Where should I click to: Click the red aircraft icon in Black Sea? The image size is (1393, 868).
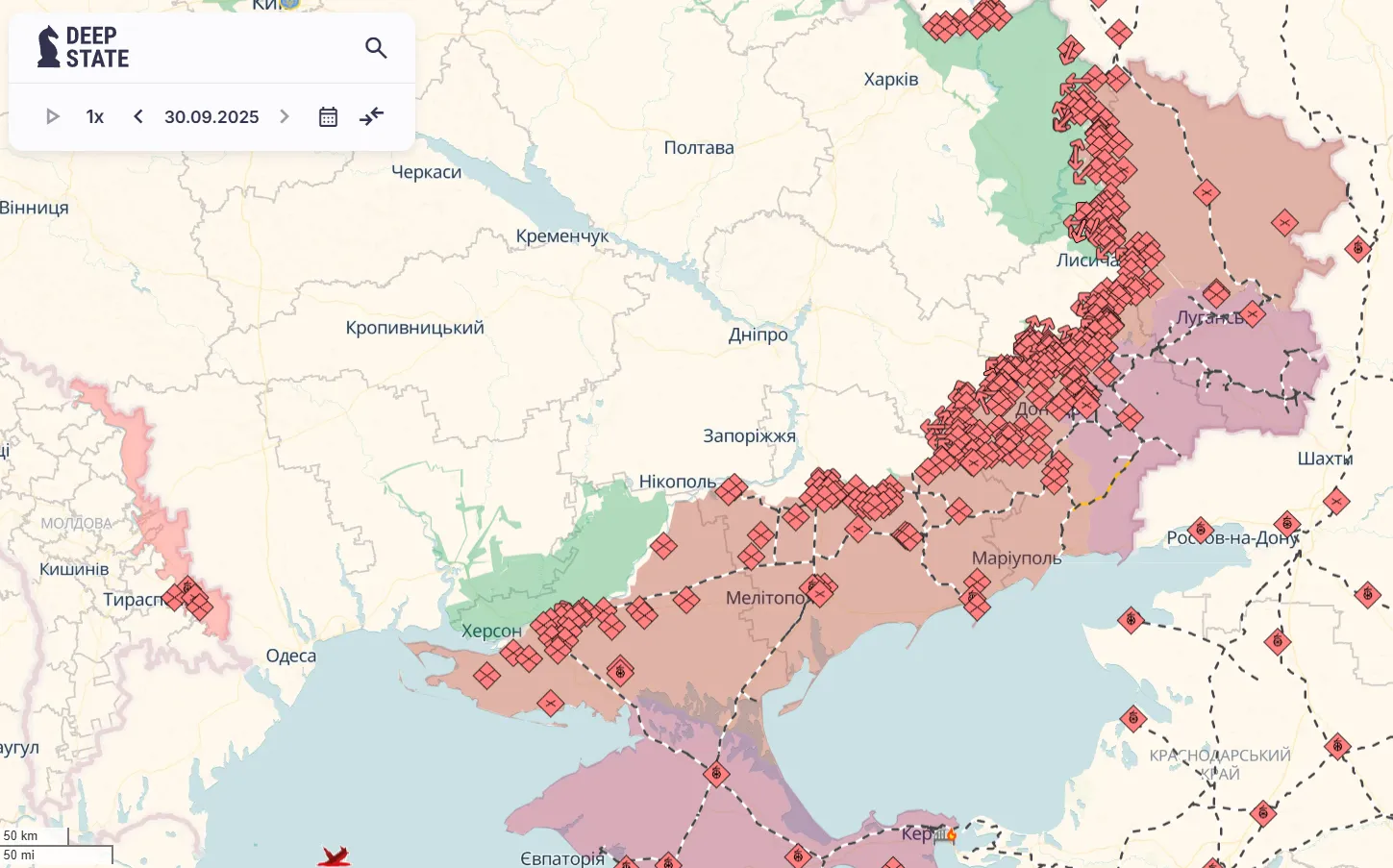tap(334, 856)
